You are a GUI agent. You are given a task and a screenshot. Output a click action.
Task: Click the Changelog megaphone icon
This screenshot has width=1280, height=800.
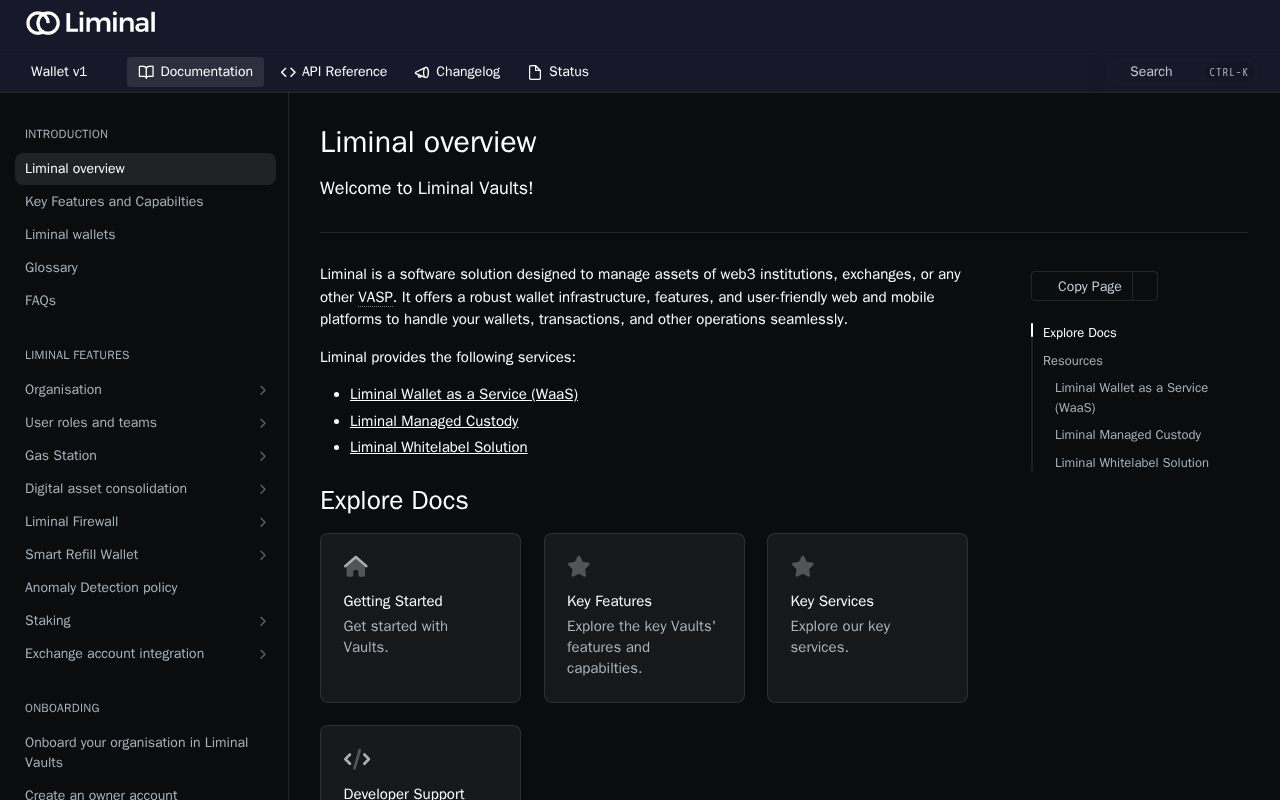pyautogui.click(x=422, y=72)
